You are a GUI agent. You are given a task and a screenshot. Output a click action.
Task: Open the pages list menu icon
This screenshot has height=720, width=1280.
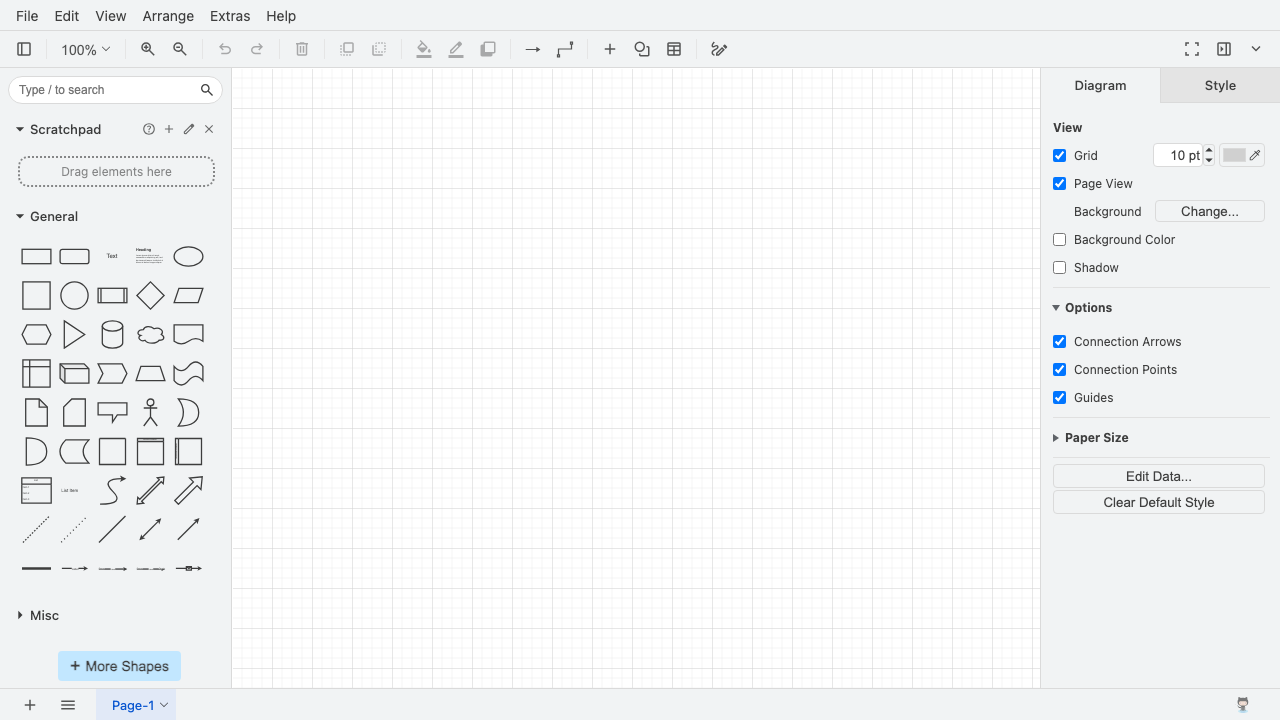click(68, 705)
